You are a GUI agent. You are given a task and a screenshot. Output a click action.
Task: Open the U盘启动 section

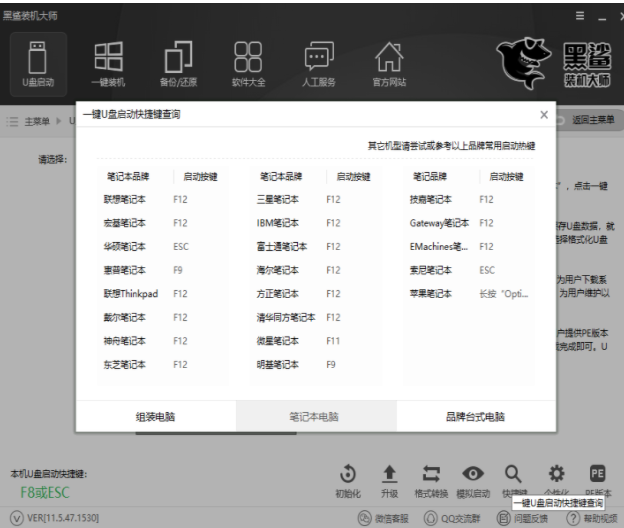[x=38, y=64]
